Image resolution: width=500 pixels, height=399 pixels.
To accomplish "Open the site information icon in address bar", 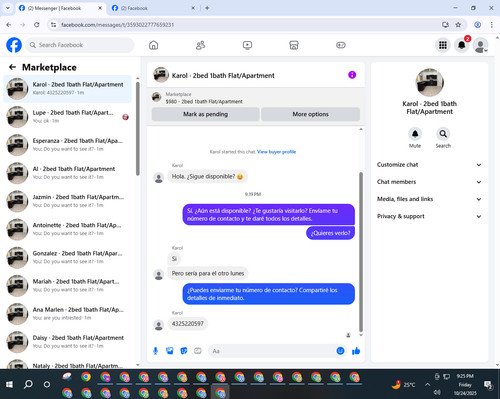I will [53, 25].
